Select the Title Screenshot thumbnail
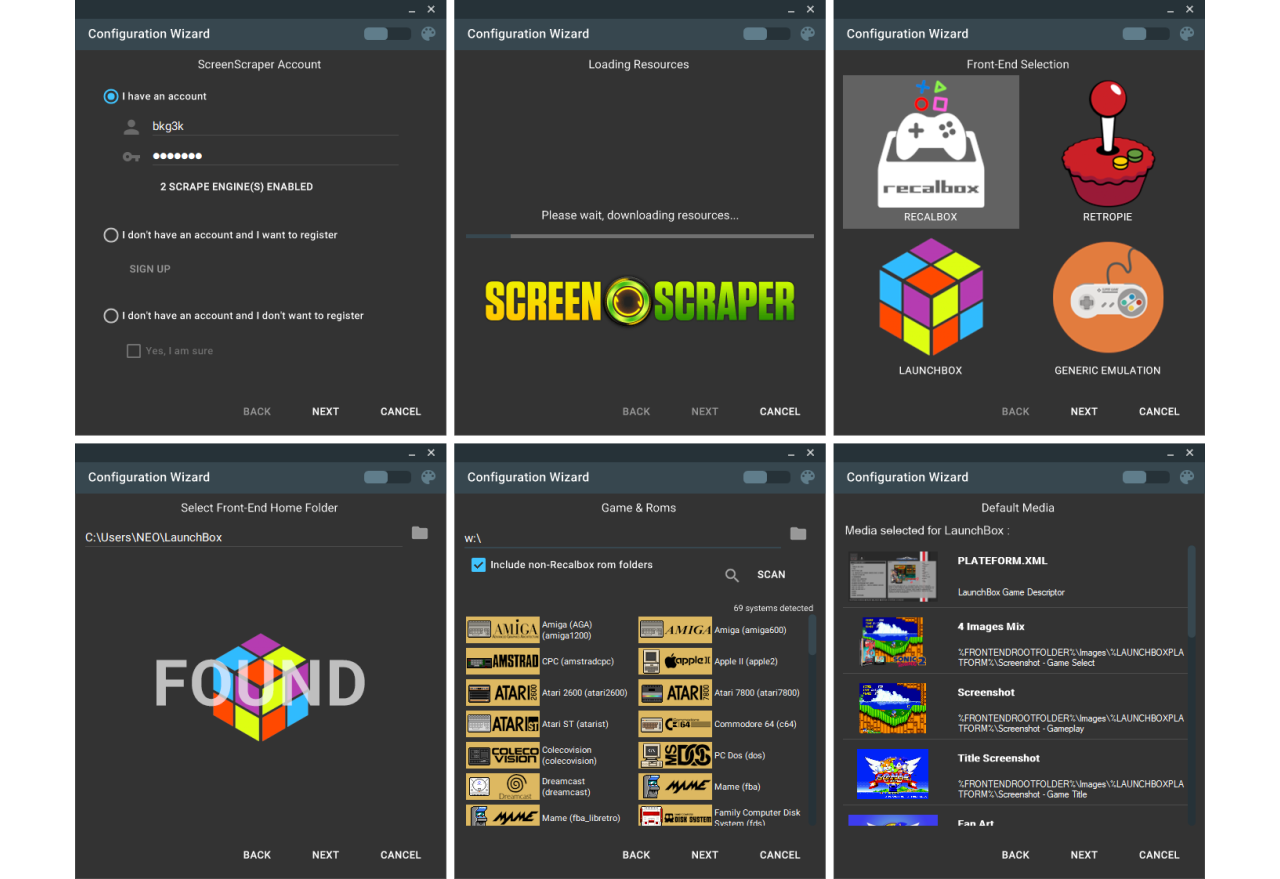Screen dimensions: 1280x879 click(x=893, y=774)
